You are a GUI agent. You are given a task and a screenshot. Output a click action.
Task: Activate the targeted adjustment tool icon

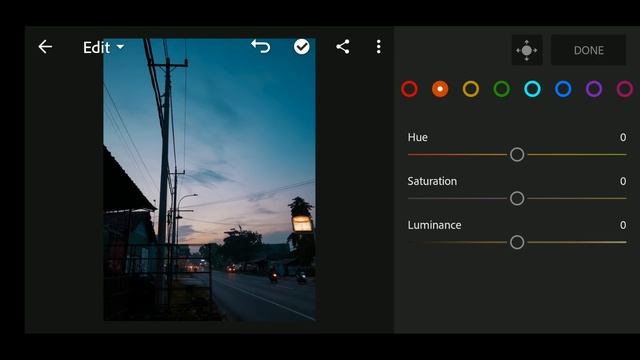point(527,50)
